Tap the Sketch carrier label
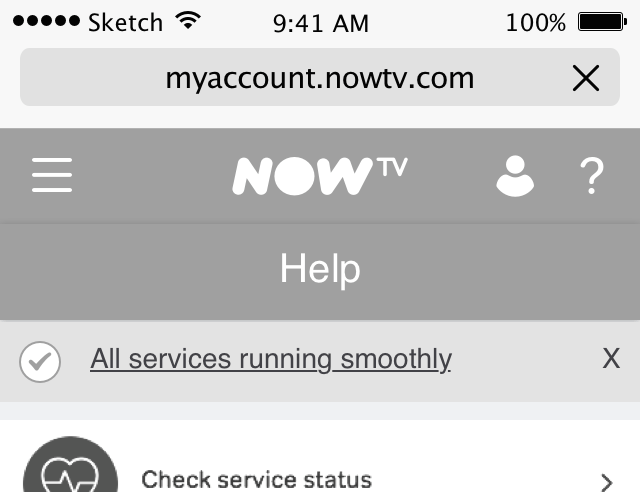The width and height of the screenshot is (640, 492). [126, 22]
